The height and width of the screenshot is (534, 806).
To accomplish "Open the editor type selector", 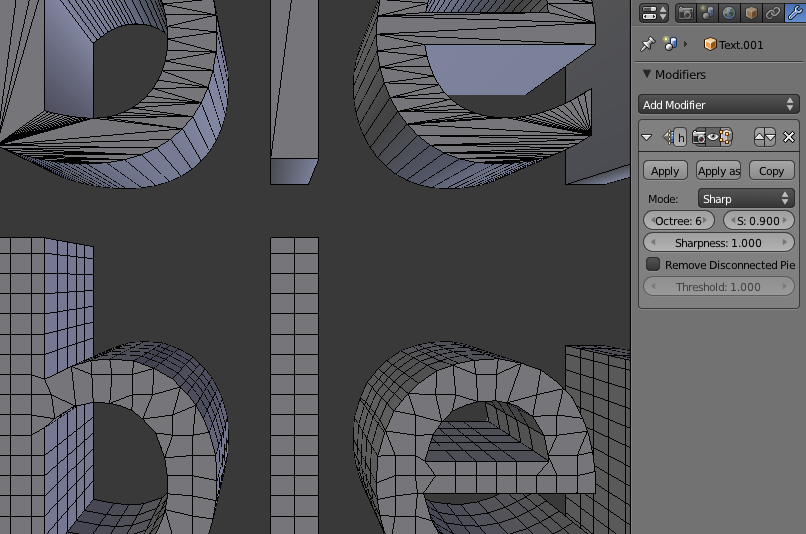I will click(653, 13).
